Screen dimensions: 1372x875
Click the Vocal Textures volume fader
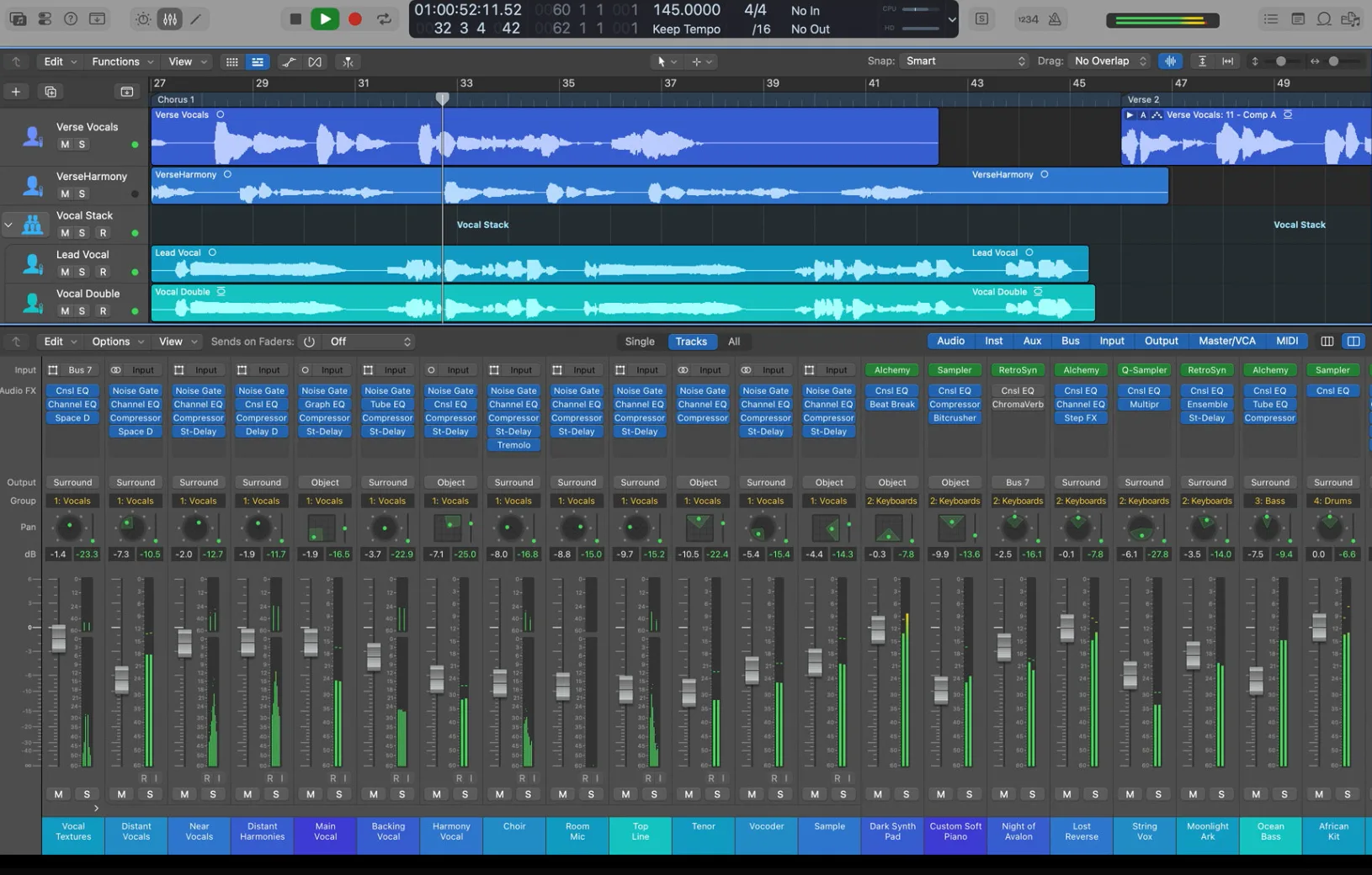58,638
